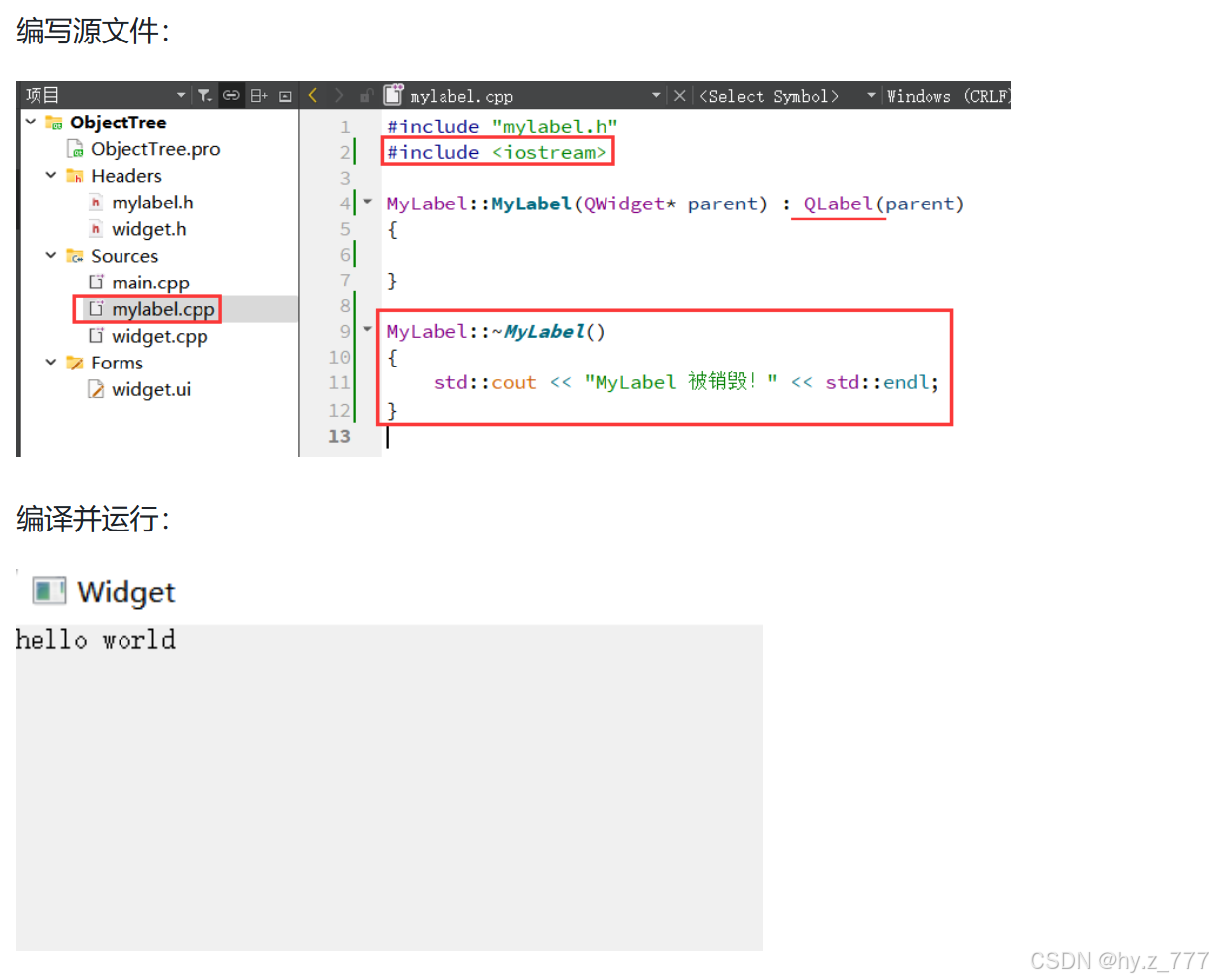Go forward with the right arrow

click(339, 95)
